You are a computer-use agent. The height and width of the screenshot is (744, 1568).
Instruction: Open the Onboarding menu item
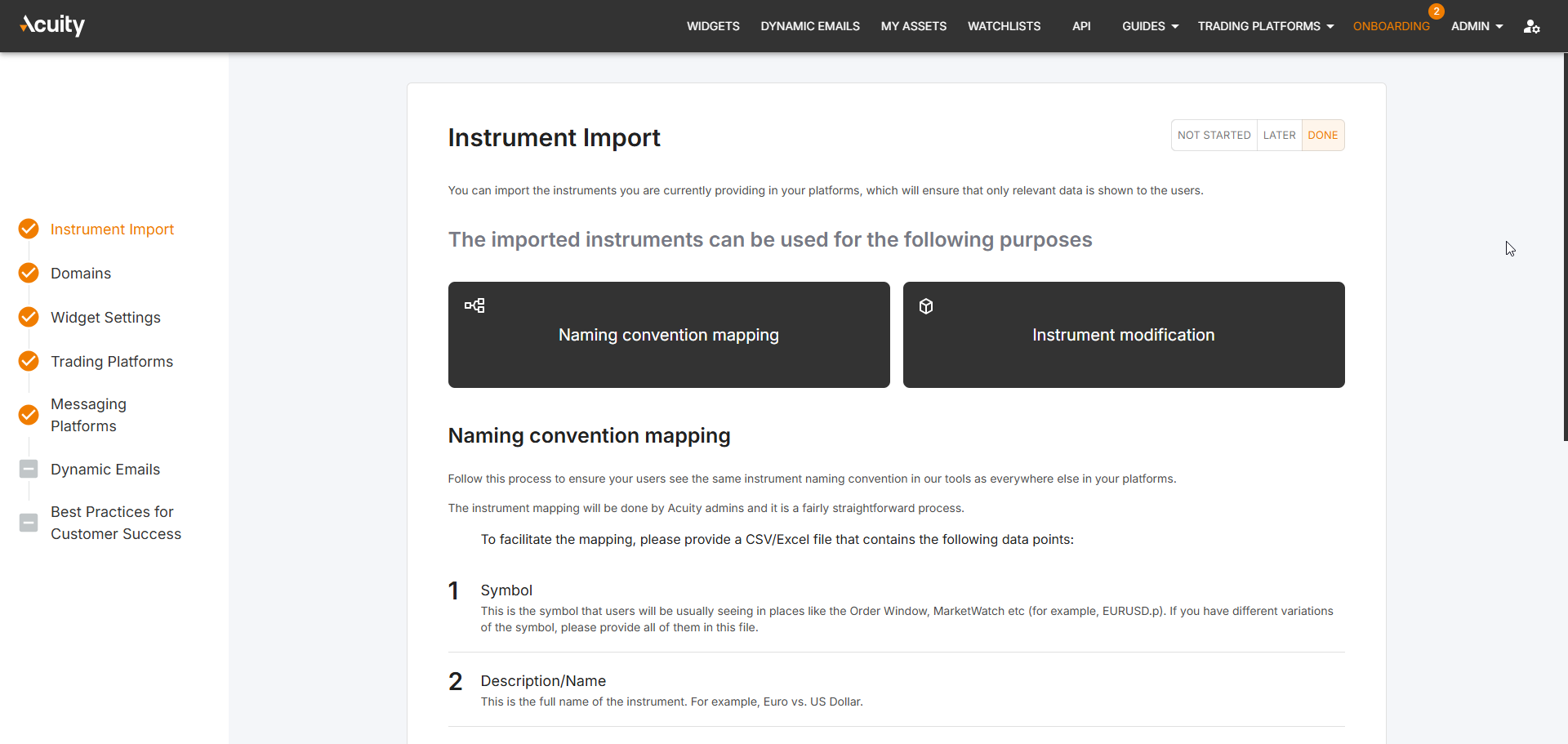coord(1391,26)
